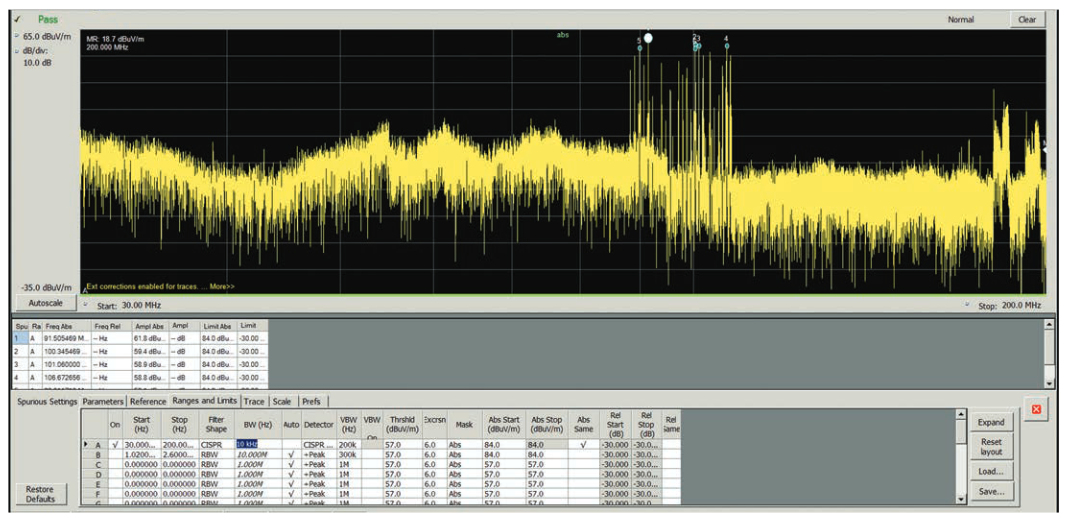Click the Pass checkmark icon at top left

click(17, 19)
